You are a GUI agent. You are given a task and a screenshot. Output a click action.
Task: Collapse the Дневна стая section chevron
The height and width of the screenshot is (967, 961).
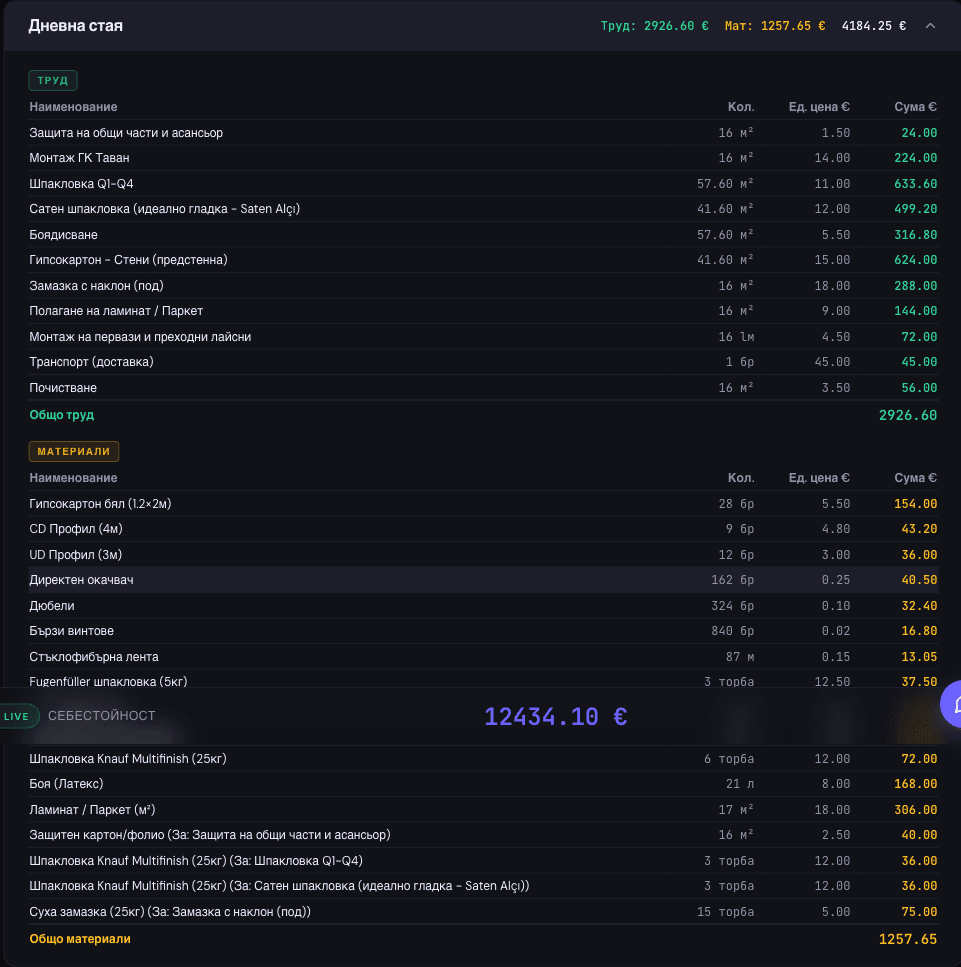(x=930, y=26)
